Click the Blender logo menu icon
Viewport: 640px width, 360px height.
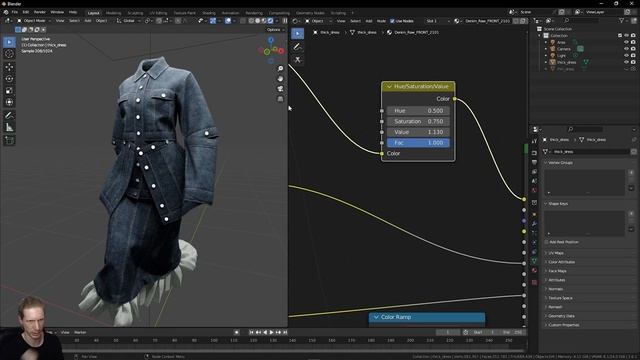coord(6,12)
